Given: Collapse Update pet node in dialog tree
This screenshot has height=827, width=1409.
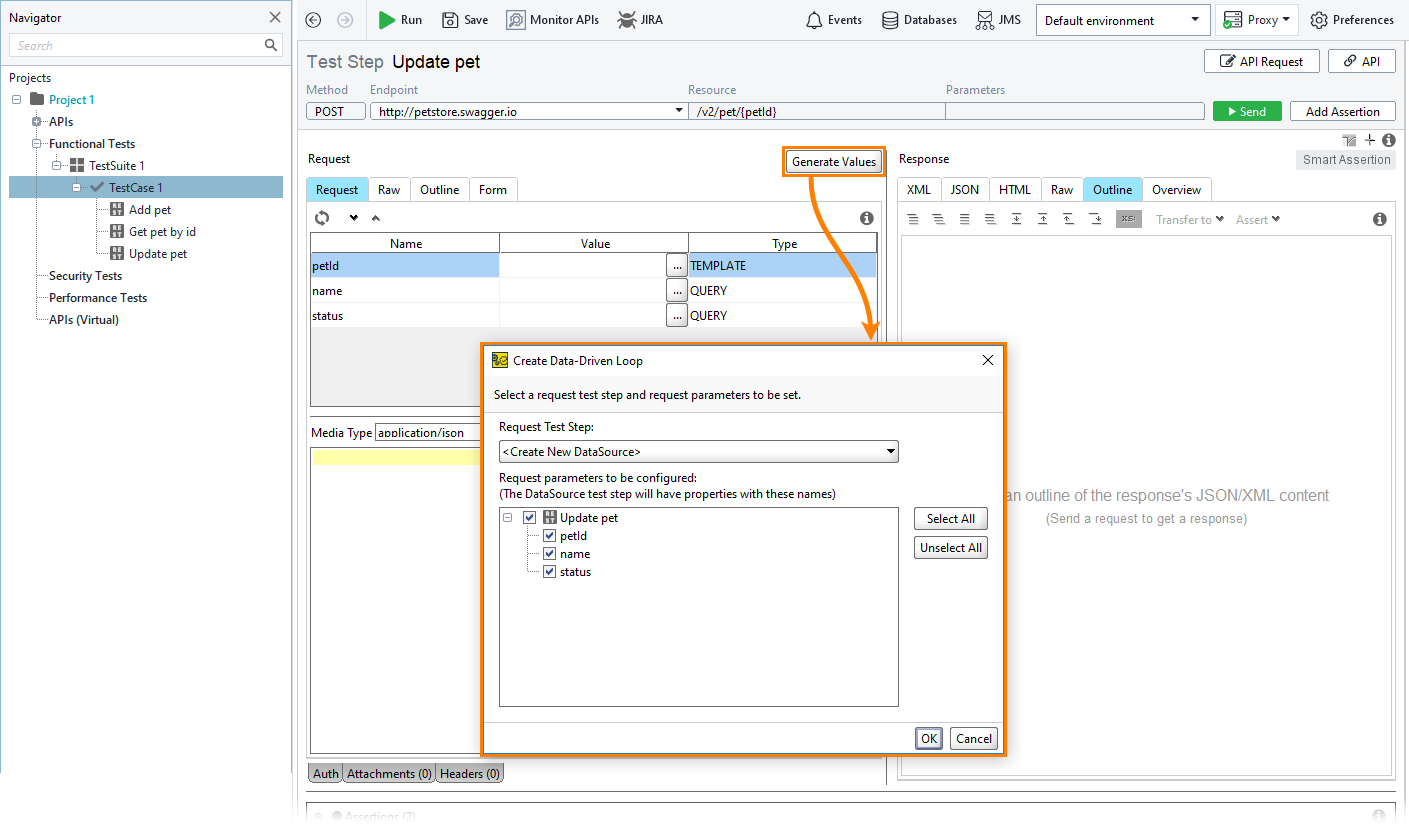Looking at the screenshot, I should pyautogui.click(x=507, y=518).
